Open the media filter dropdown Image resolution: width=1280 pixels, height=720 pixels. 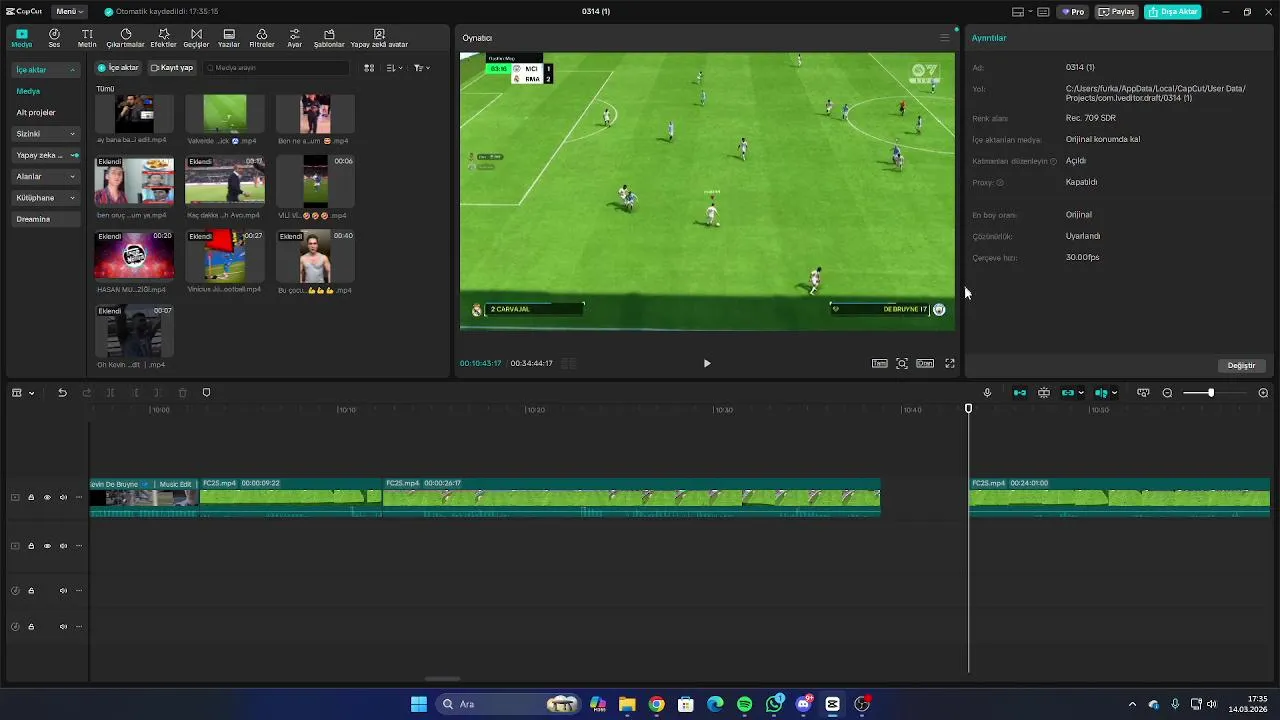click(422, 68)
